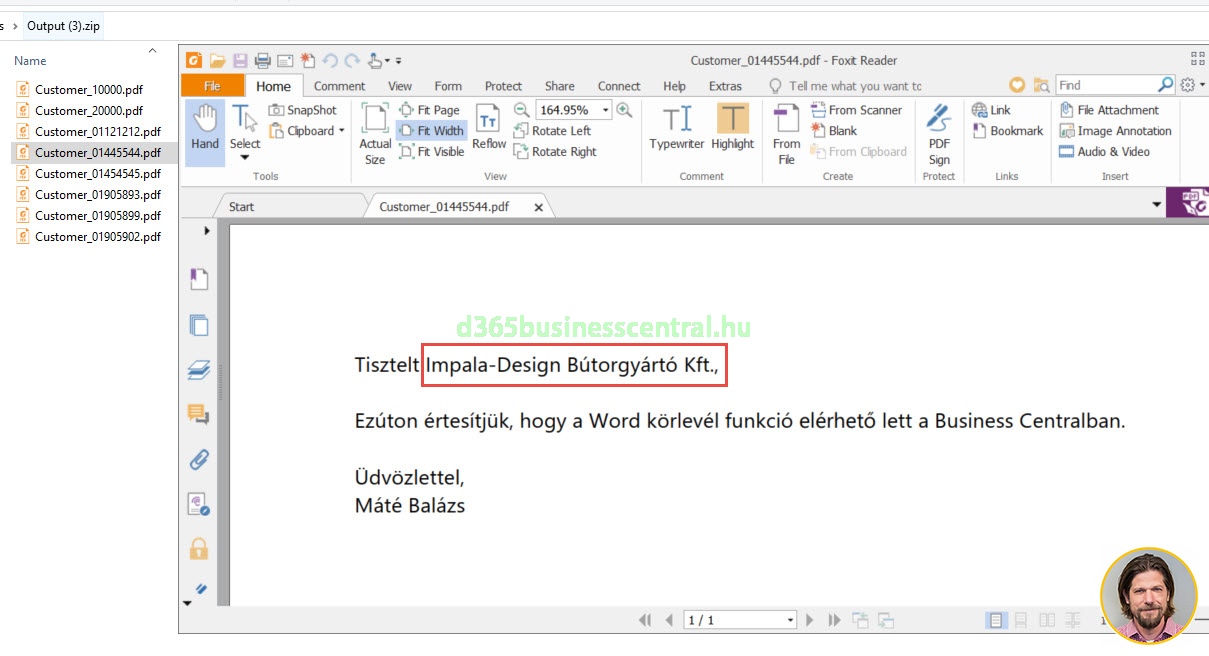Image resolution: width=1209 pixels, height=656 pixels.
Task: Expand the Clipboard dropdown arrow
Action: click(x=341, y=131)
